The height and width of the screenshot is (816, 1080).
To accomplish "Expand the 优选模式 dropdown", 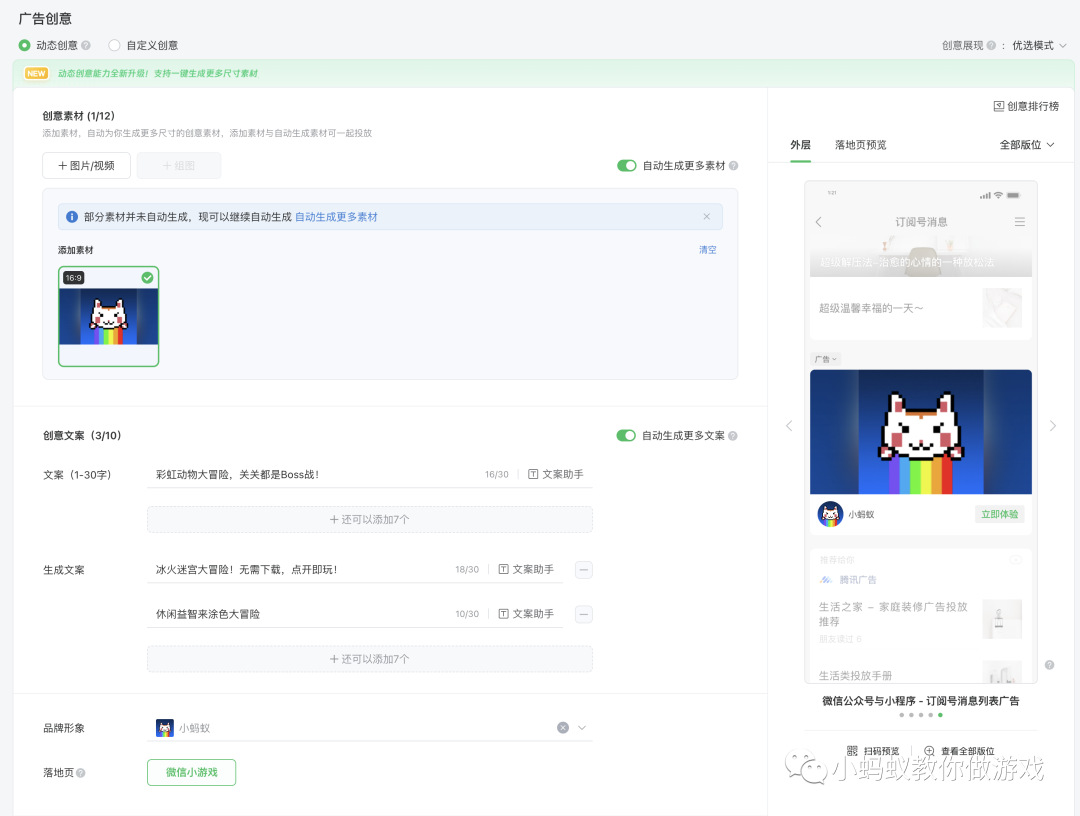I will (1039, 45).
